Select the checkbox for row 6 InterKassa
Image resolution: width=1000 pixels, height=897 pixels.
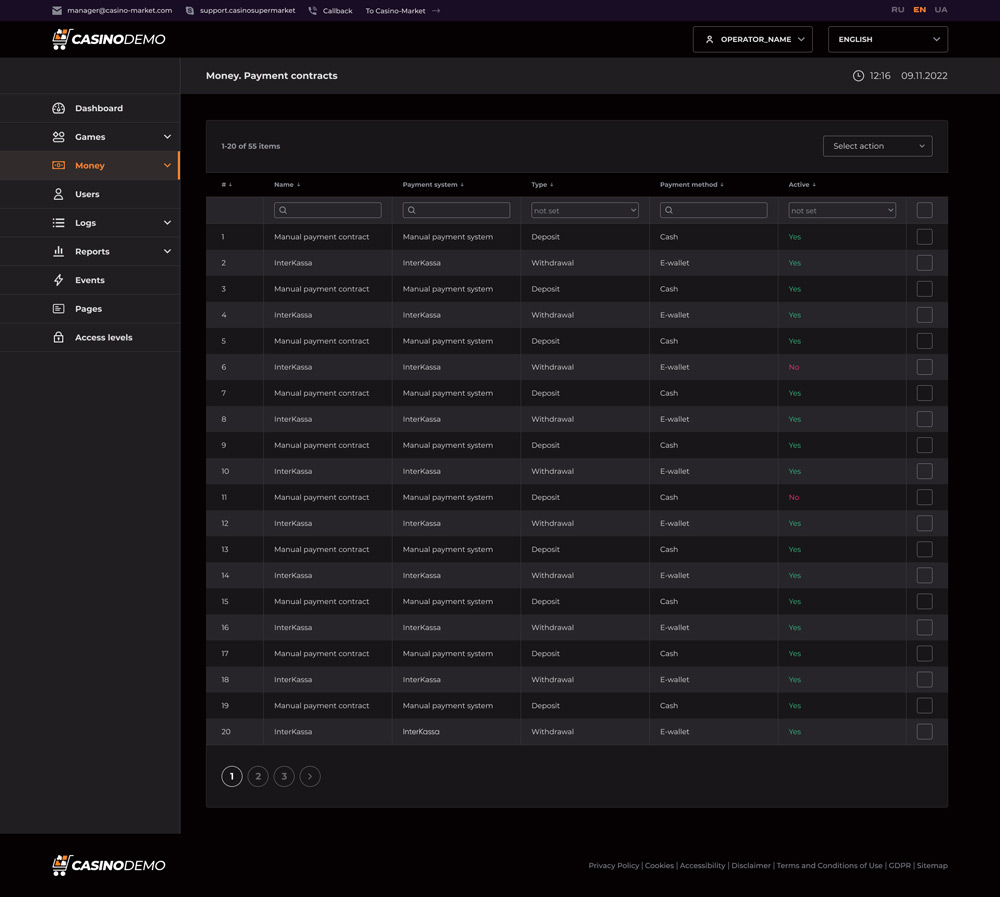(924, 367)
